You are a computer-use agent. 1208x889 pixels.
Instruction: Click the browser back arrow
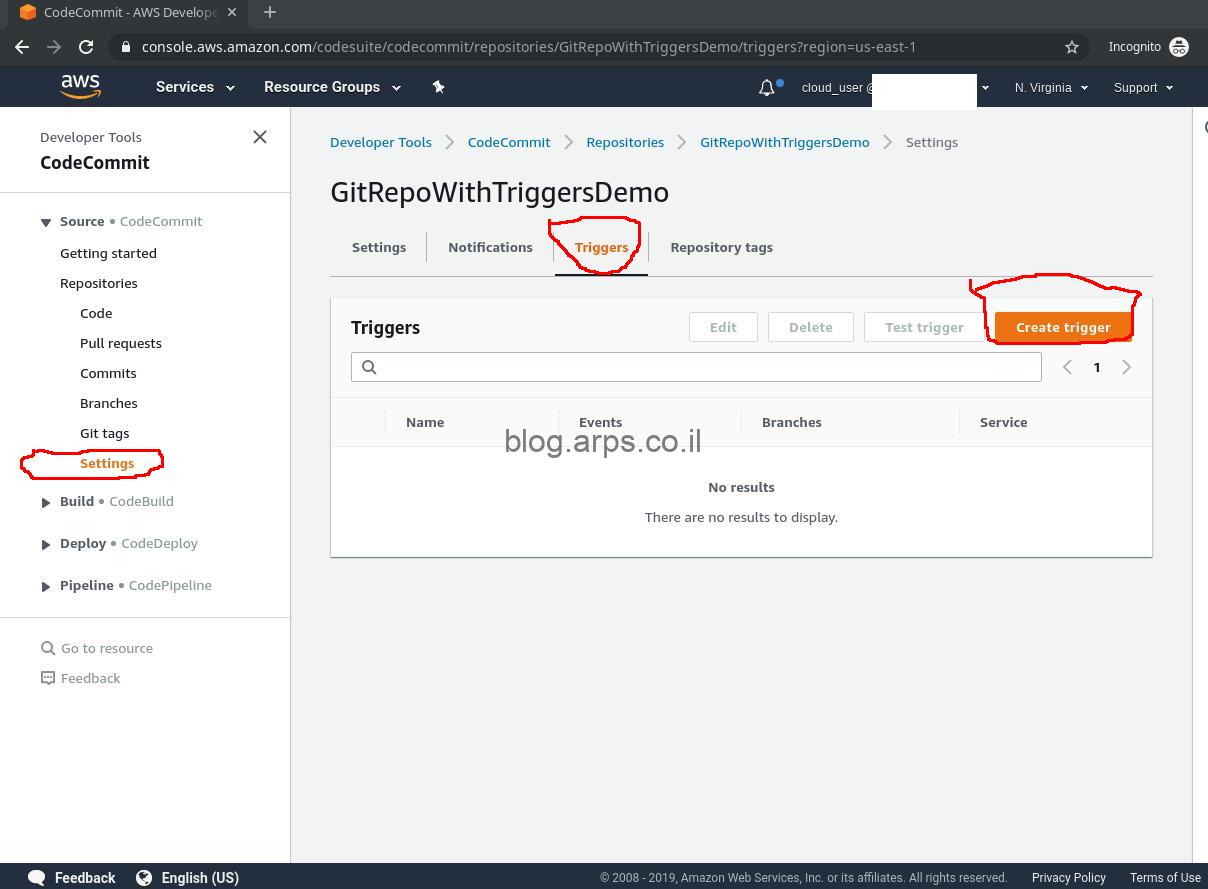(x=22, y=47)
